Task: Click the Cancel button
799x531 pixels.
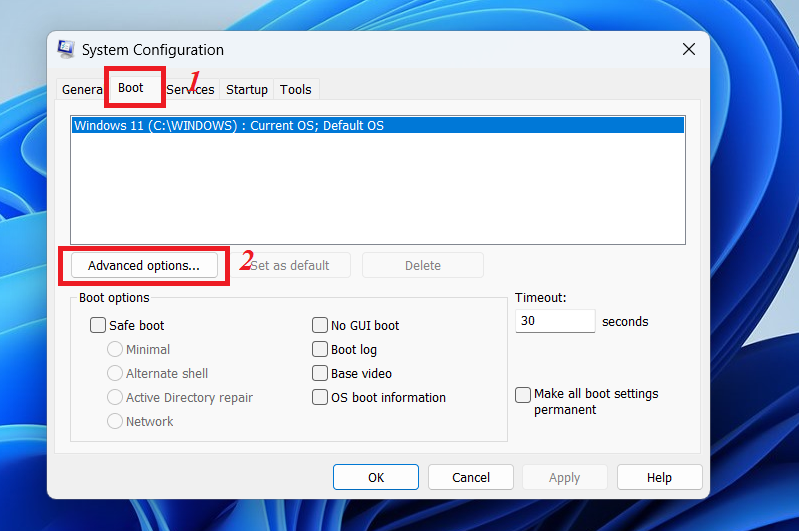Action: pyautogui.click(x=471, y=477)
